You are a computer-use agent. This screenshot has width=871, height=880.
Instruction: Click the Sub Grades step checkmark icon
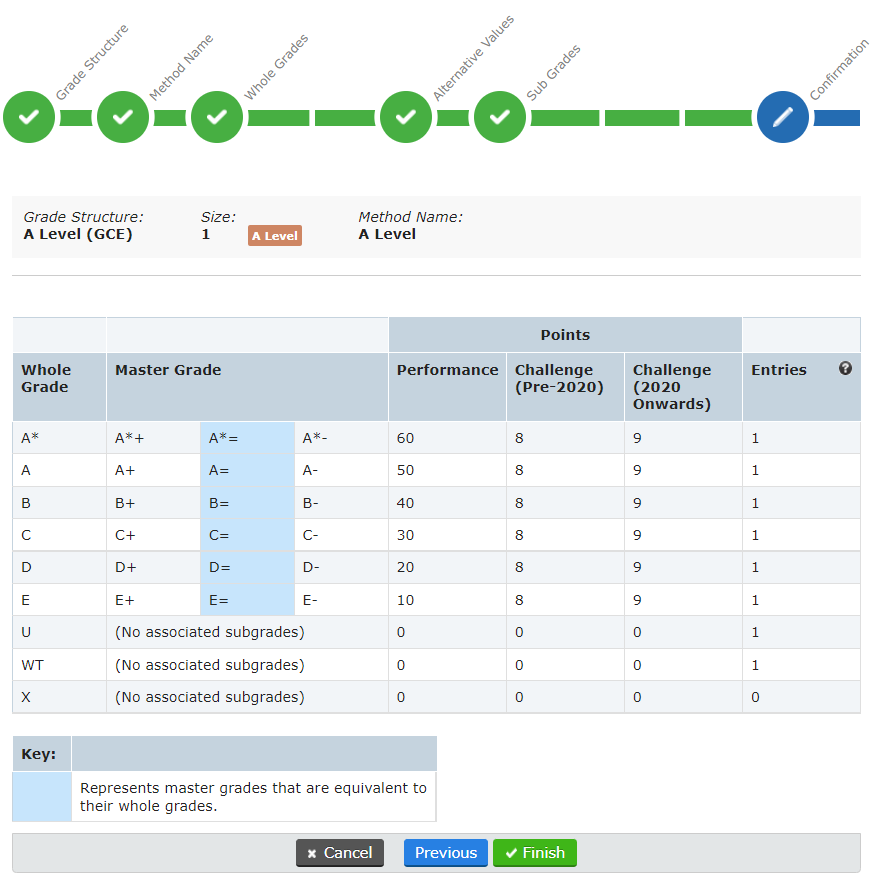(500, 117)
